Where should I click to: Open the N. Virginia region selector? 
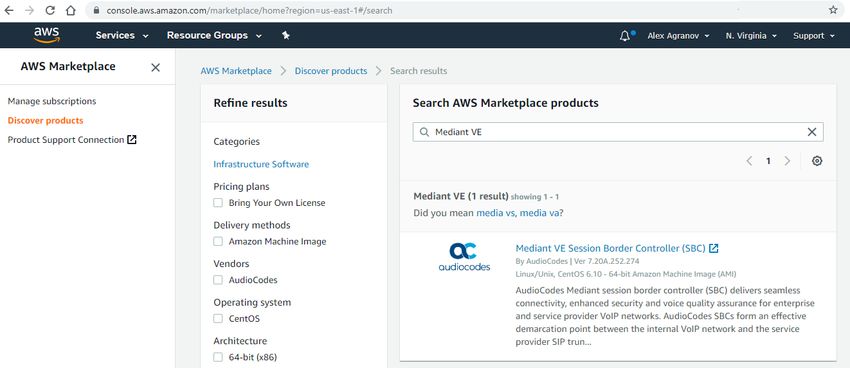(751, 36)
